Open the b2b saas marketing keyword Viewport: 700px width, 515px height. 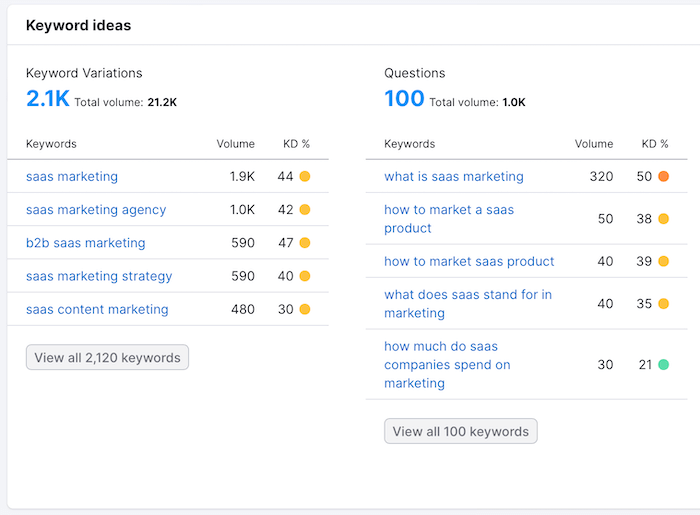(x=86, y=243)
